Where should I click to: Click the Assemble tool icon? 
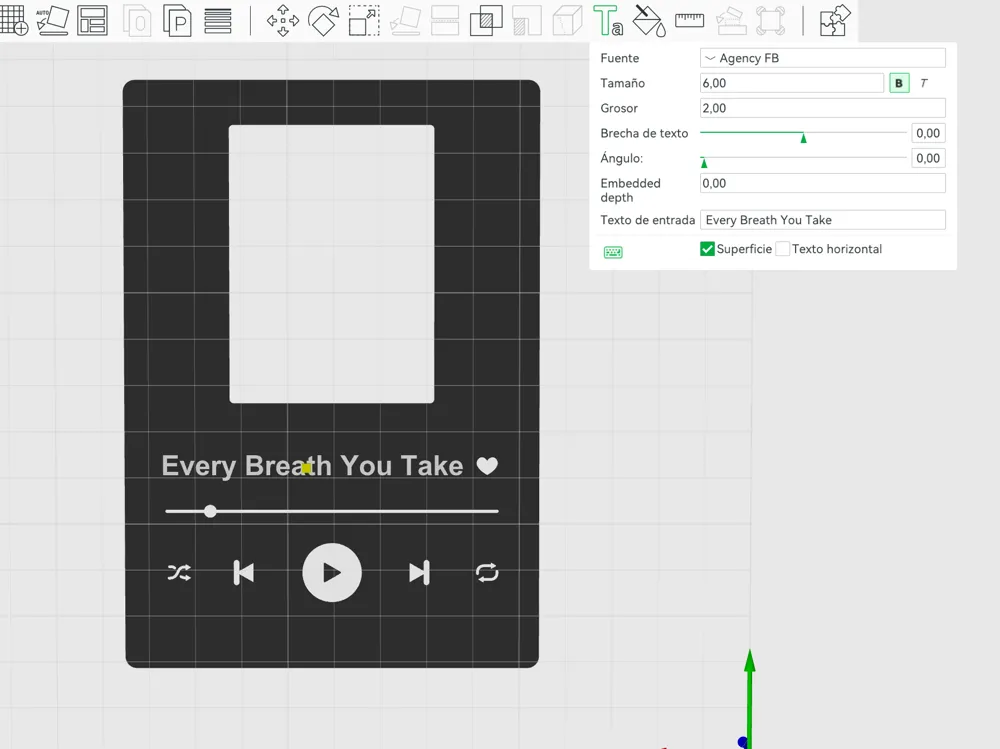(730, 20)
